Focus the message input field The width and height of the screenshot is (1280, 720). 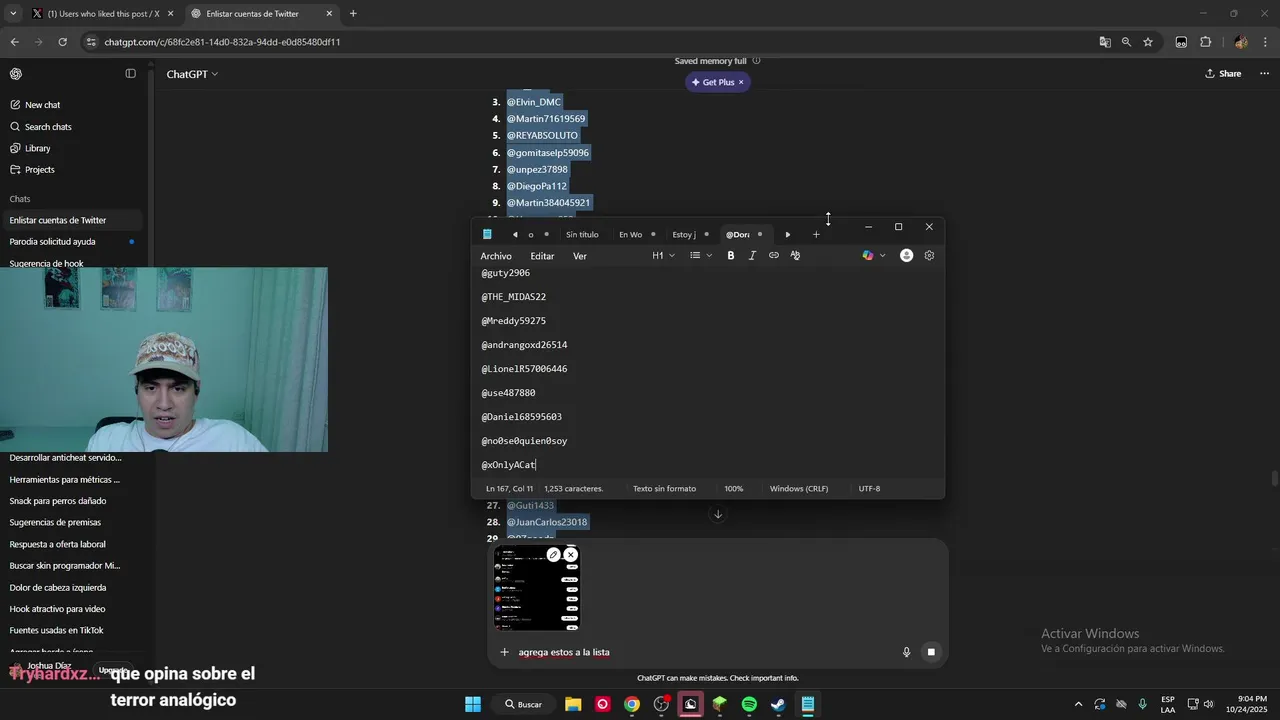pos(705,652)
